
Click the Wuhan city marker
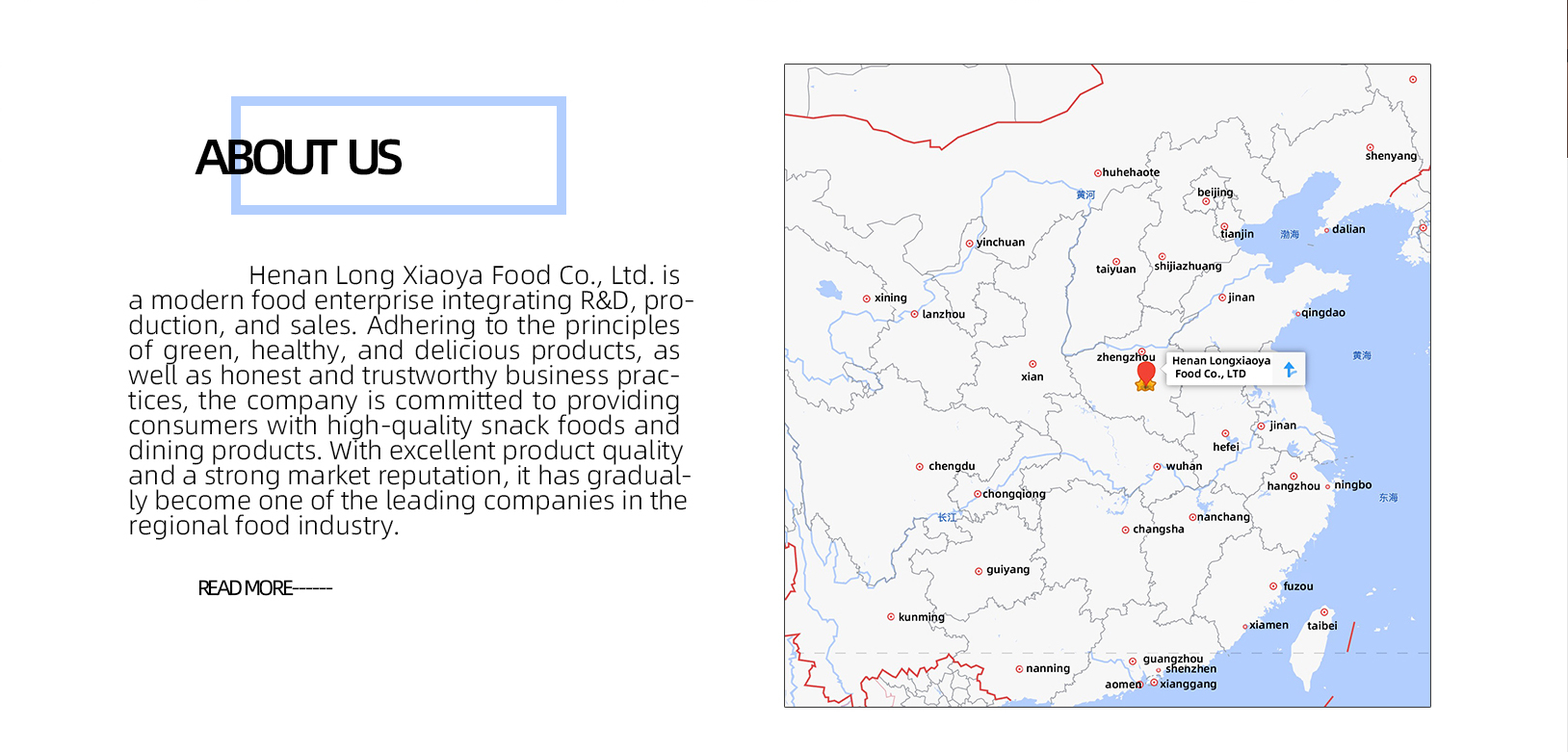click(x=1157, y=466)
